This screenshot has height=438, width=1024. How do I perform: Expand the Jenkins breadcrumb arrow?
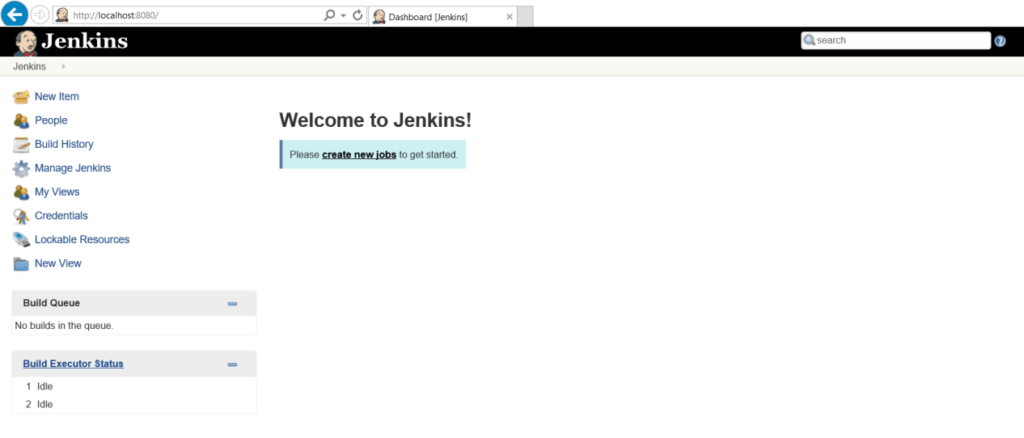coord(63,67)
